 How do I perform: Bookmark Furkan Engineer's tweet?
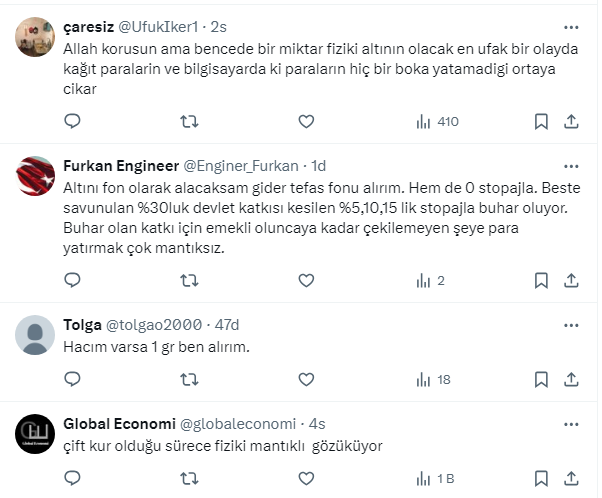(x=541, y=281)
